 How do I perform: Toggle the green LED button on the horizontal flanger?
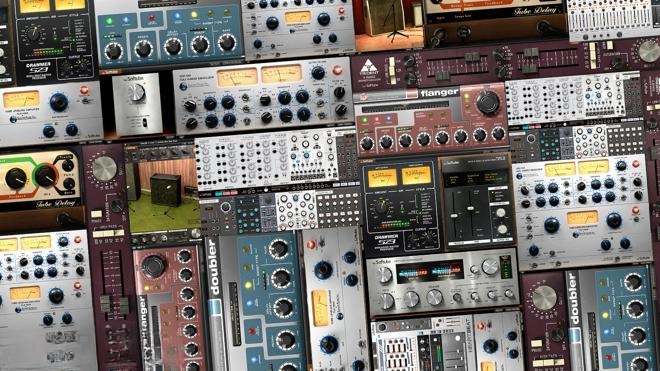365,120
